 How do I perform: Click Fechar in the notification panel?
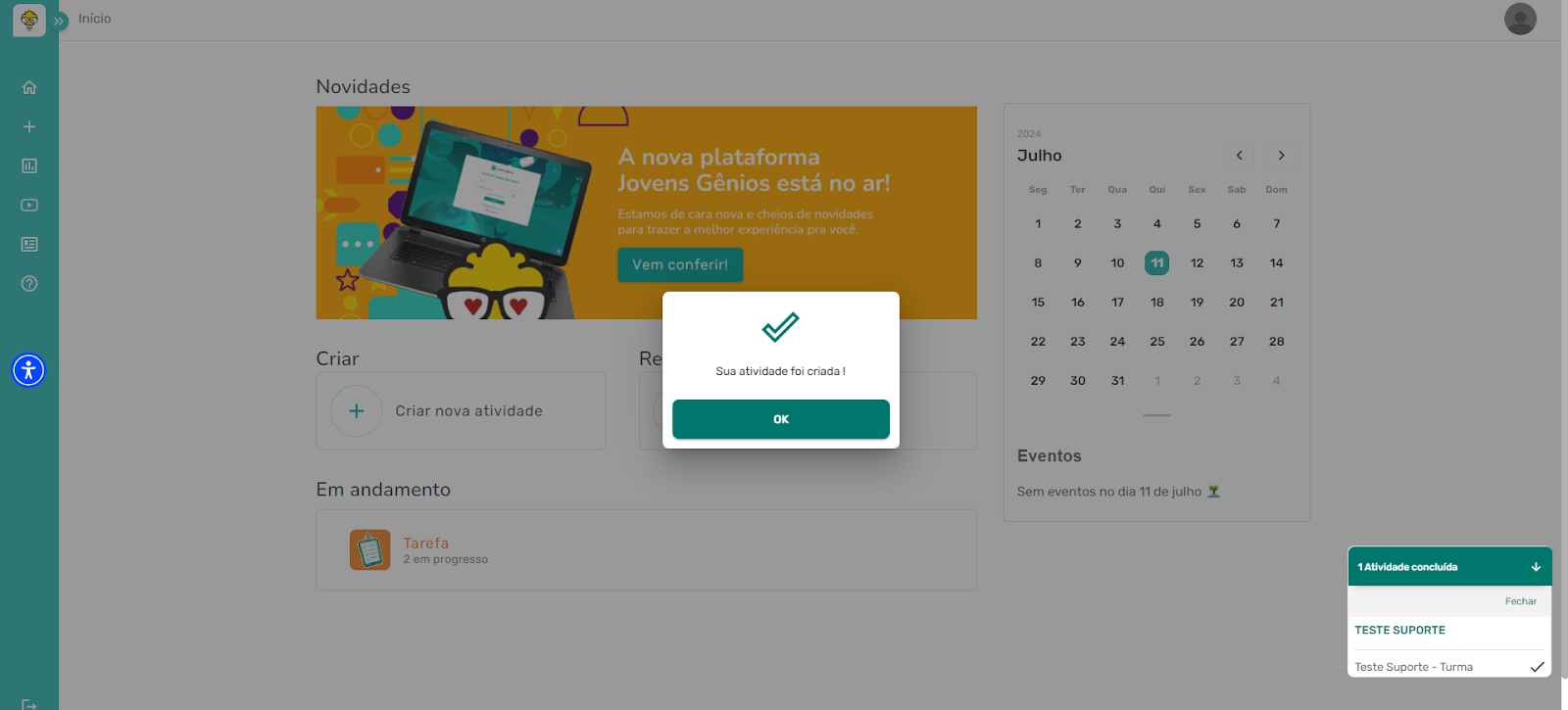click(1520, 601)
